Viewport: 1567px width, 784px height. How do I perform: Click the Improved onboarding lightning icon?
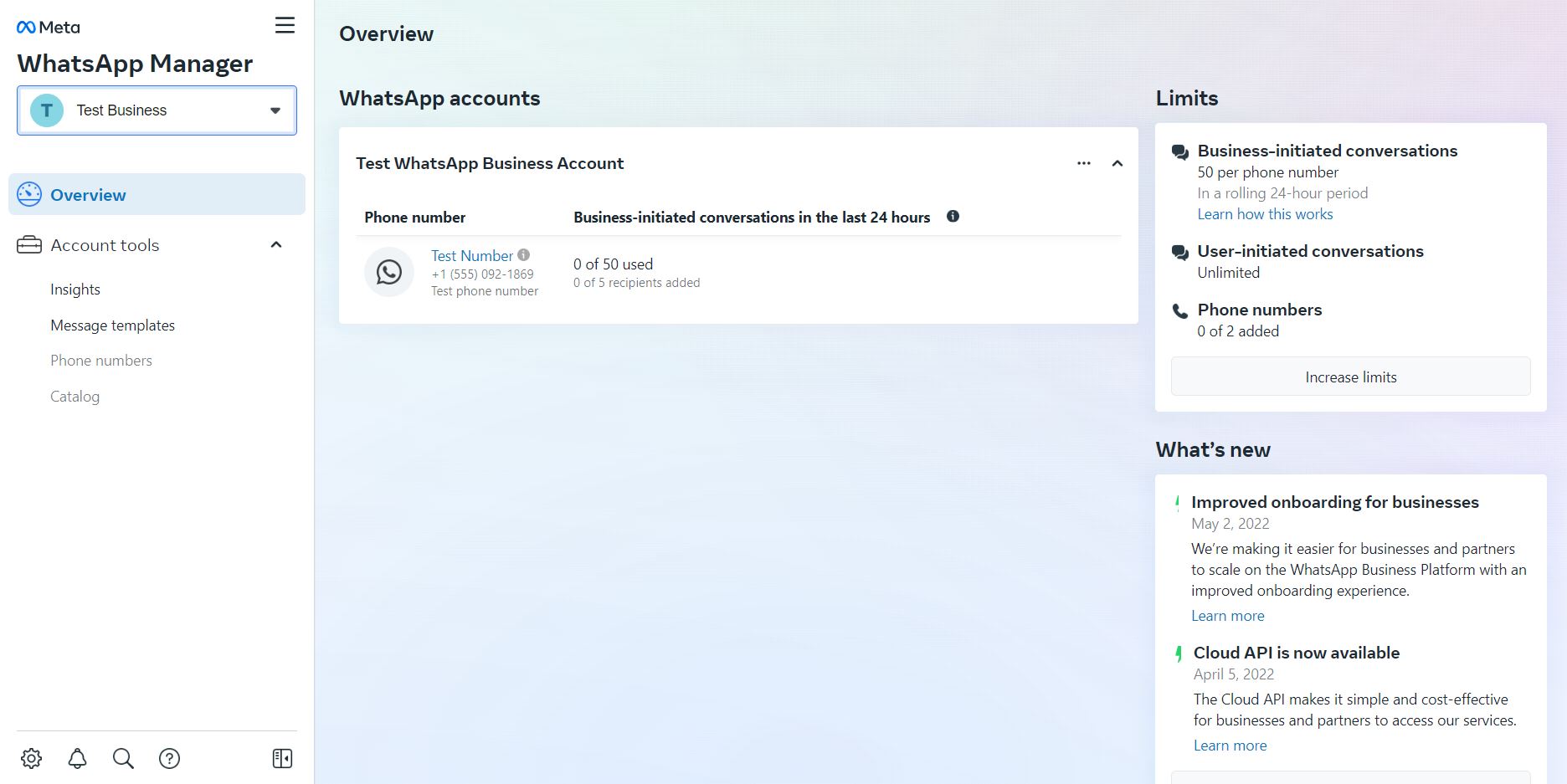(x=1178, y=503)
